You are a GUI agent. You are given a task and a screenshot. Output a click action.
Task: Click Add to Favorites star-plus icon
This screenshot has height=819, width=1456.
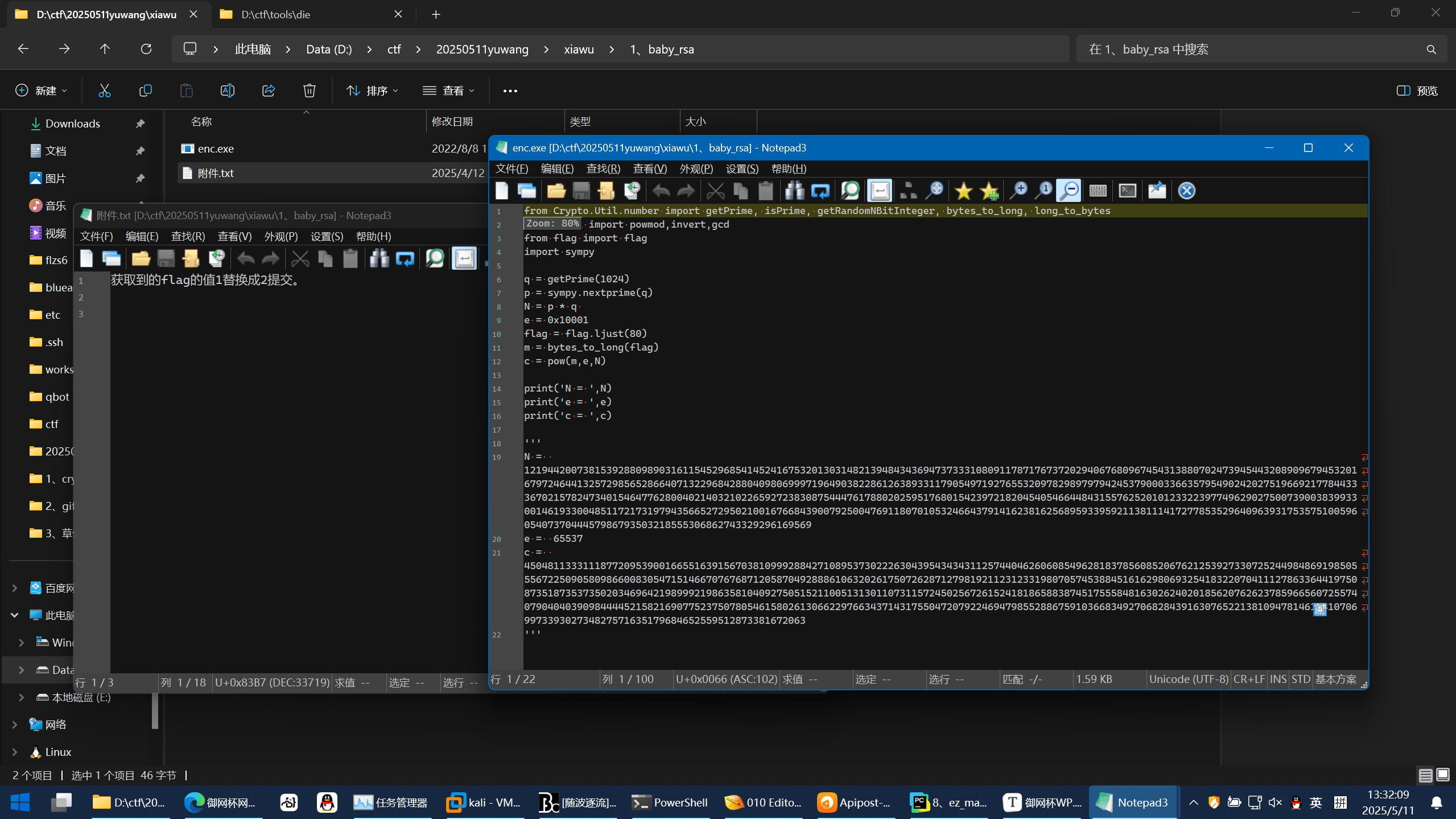coord(989,191)
